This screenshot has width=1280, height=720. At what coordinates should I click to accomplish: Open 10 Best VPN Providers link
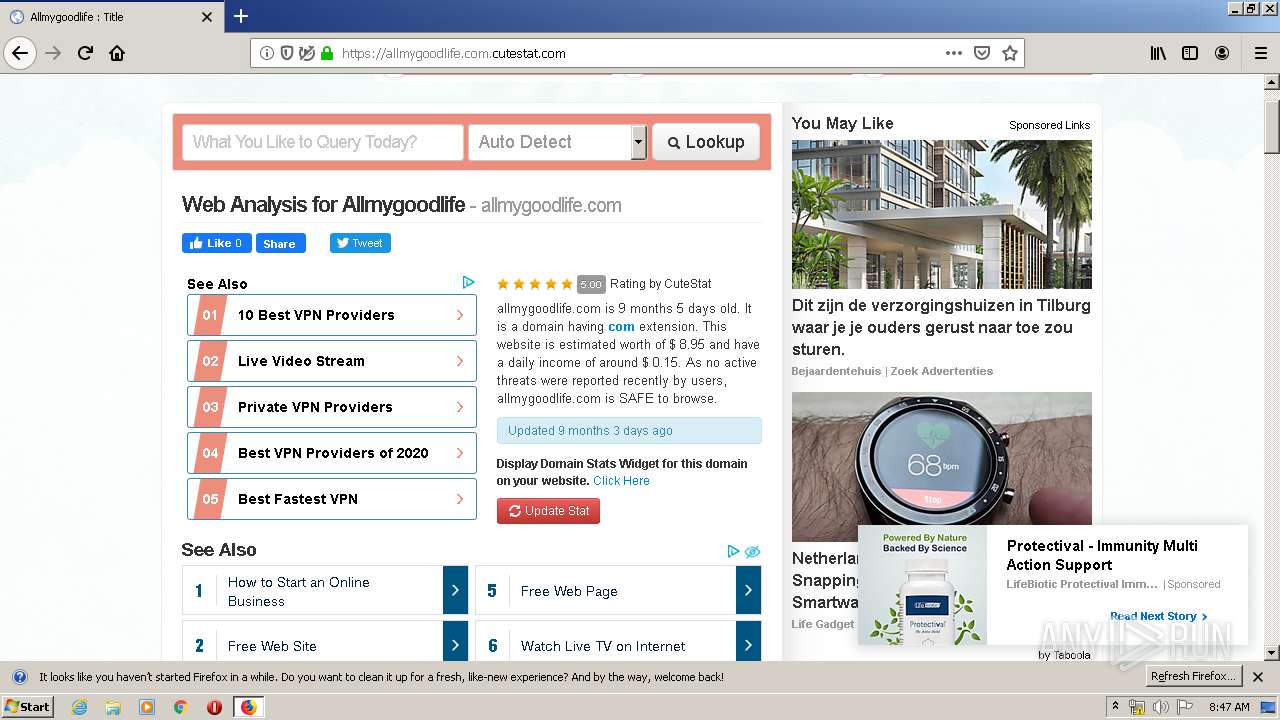(x=332, y=315)
